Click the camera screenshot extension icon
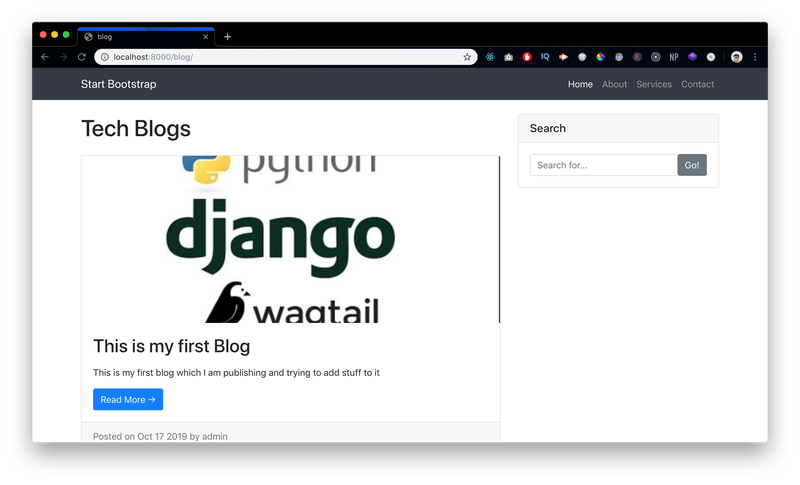Image resolution: width=800 pixels, height=485 pixels. pos(509,57)
